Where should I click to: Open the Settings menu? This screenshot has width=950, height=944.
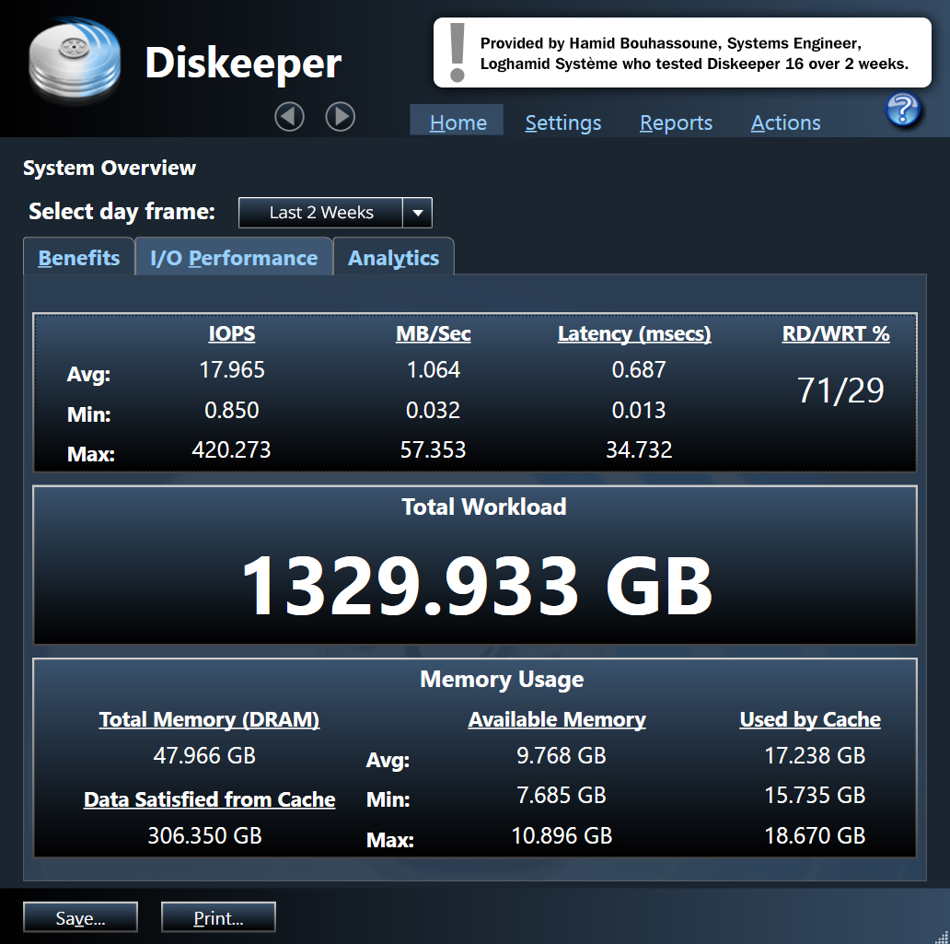(563, 122)
